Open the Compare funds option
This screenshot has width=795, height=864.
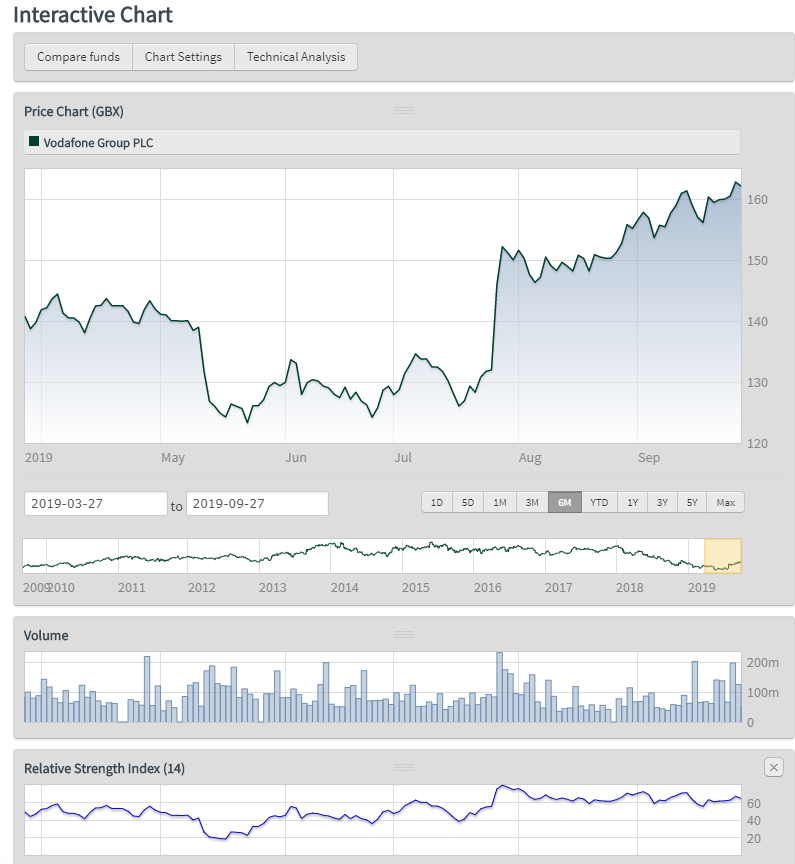78,57
